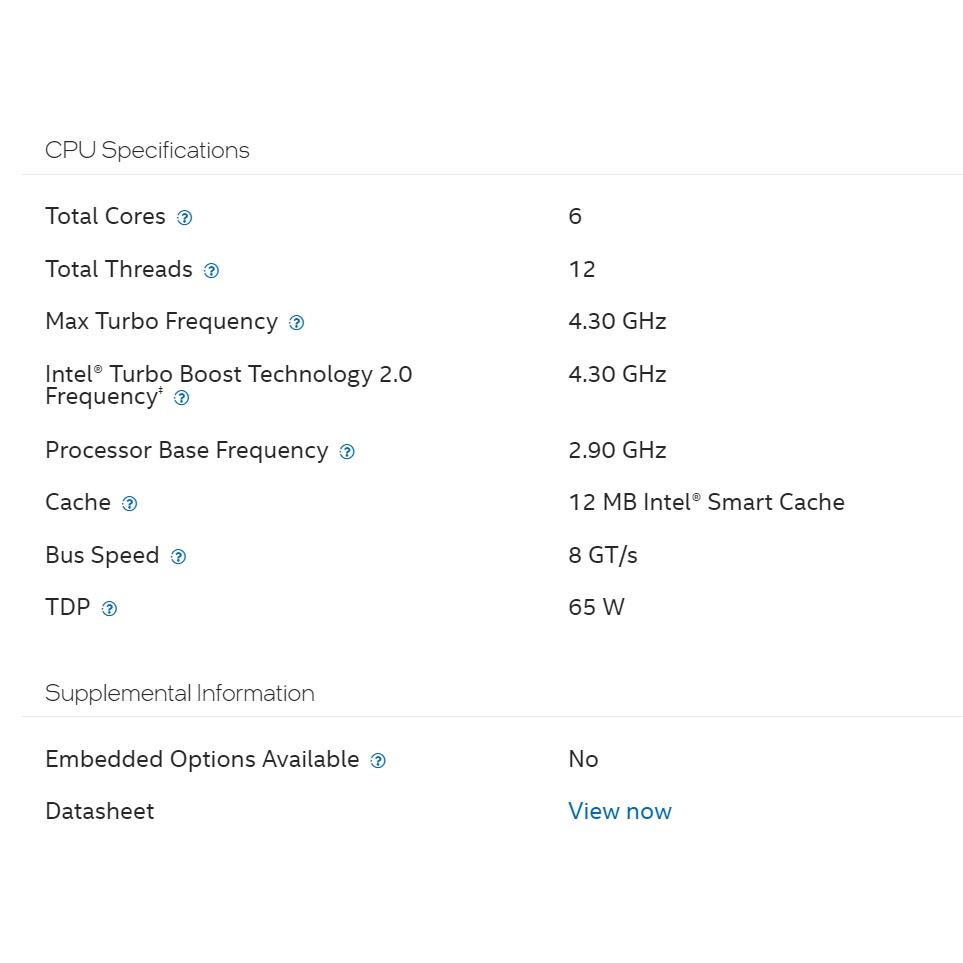Click the "12 MB Intel Smart Cache" value
This screenshot has width=963, height=963.
[x=706, y=502]
